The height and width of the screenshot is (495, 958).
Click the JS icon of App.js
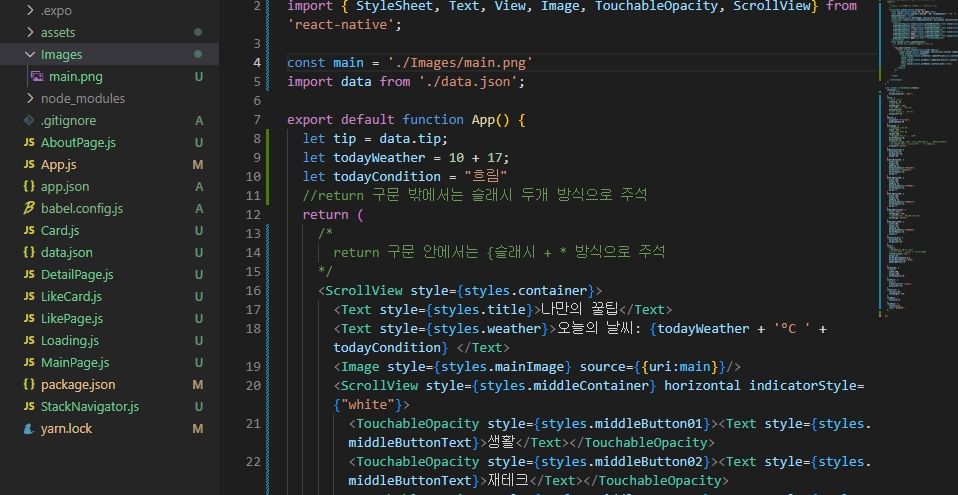(29, 164)
